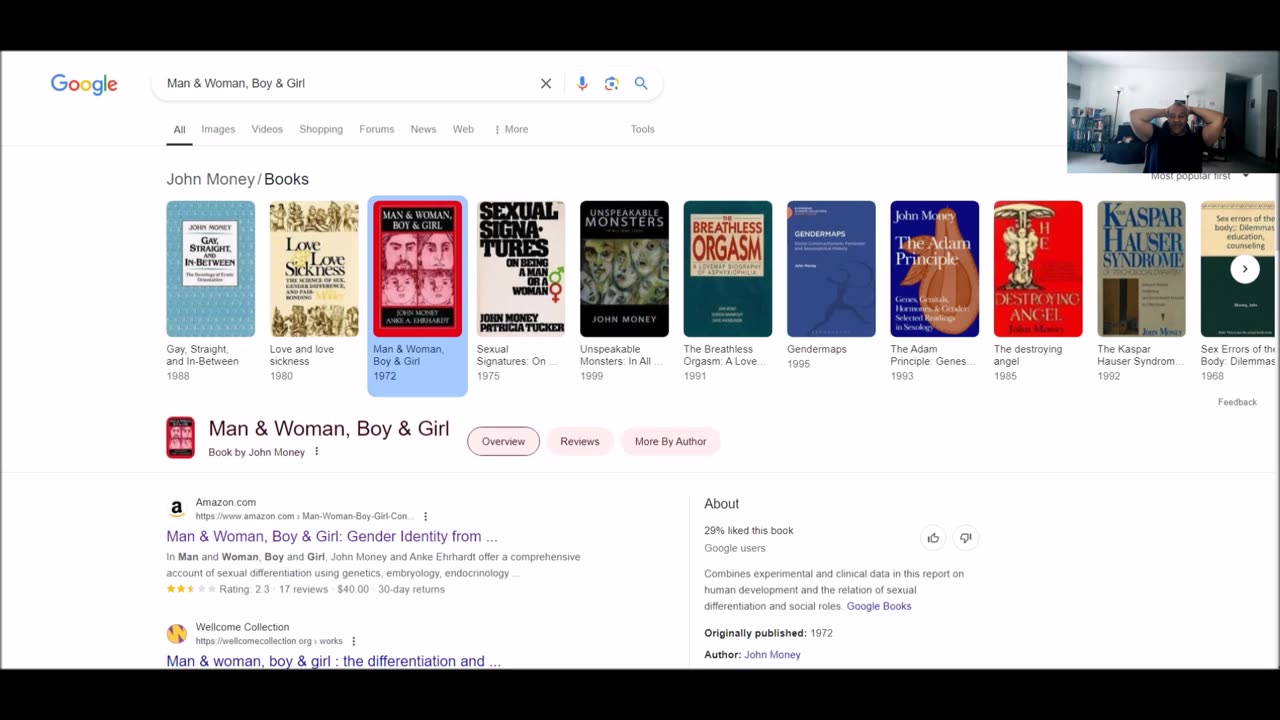Screen dimensions: 1280x720
Task: Click small book cover icon beside title
Action: [180, 438]
